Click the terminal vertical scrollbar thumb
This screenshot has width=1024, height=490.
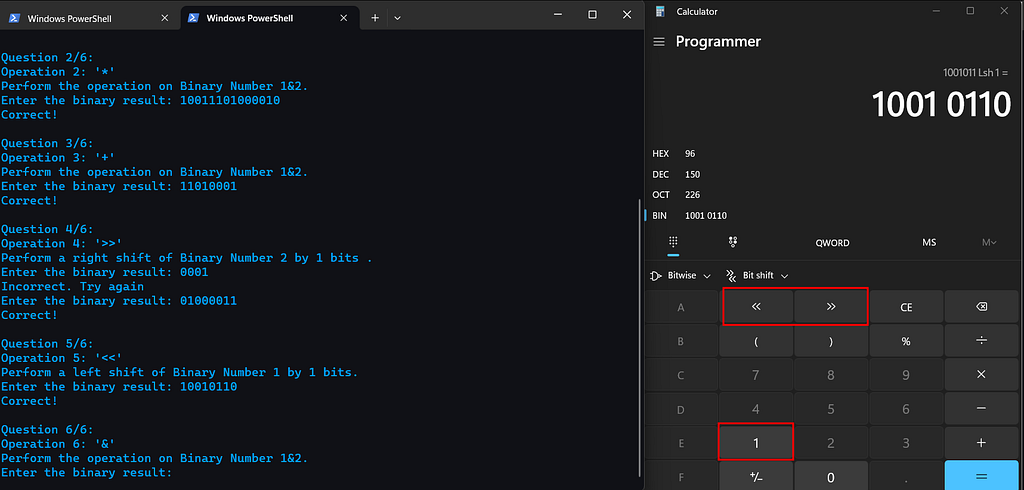click(639, 337)
